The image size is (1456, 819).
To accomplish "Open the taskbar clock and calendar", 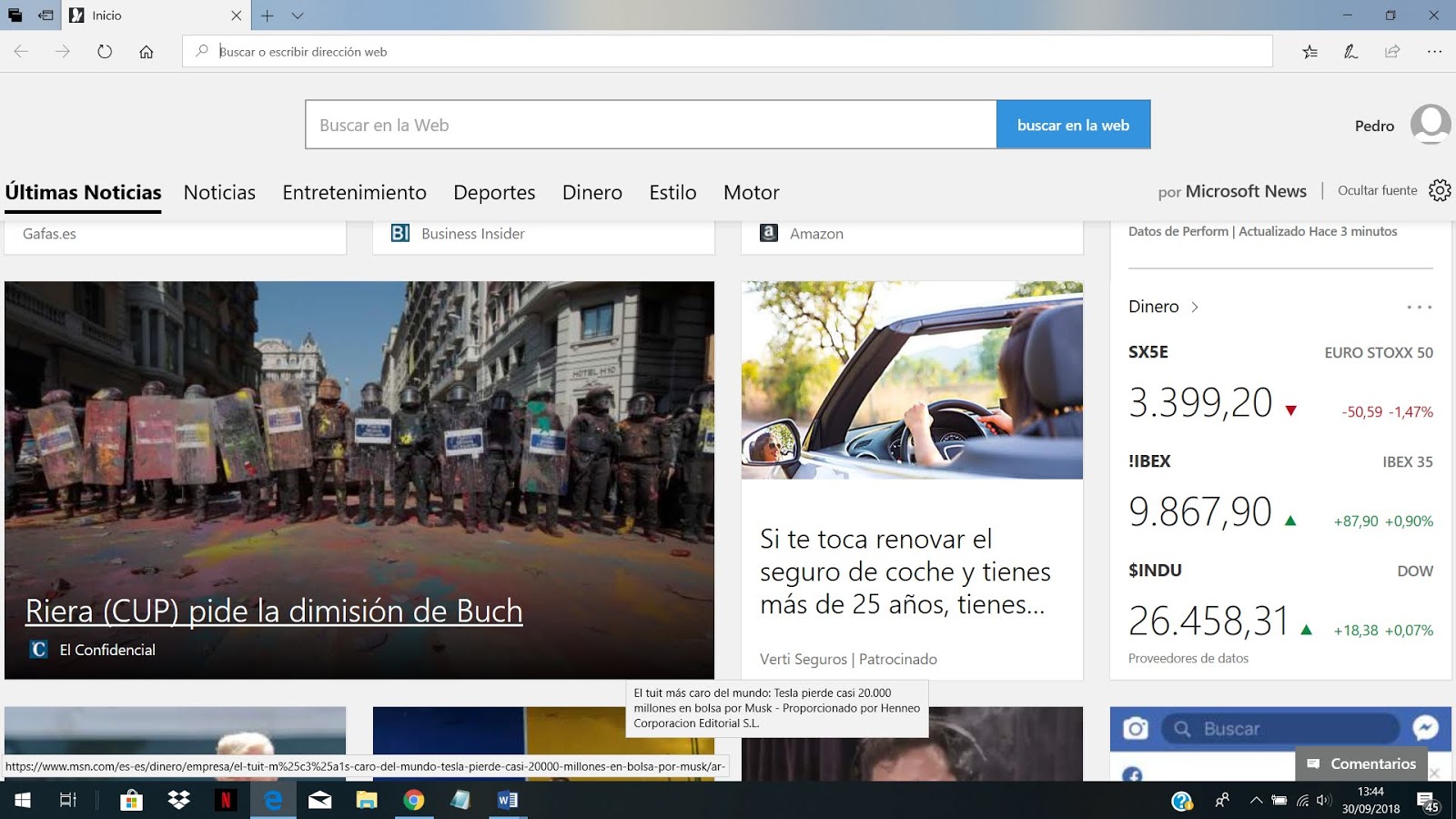I will [1370, 800].
